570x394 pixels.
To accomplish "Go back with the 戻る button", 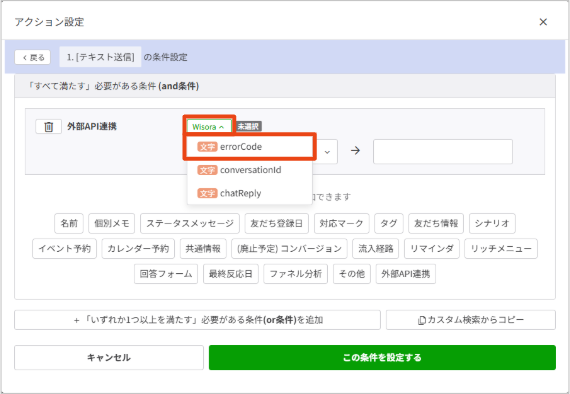I will (x=33, y=57).
